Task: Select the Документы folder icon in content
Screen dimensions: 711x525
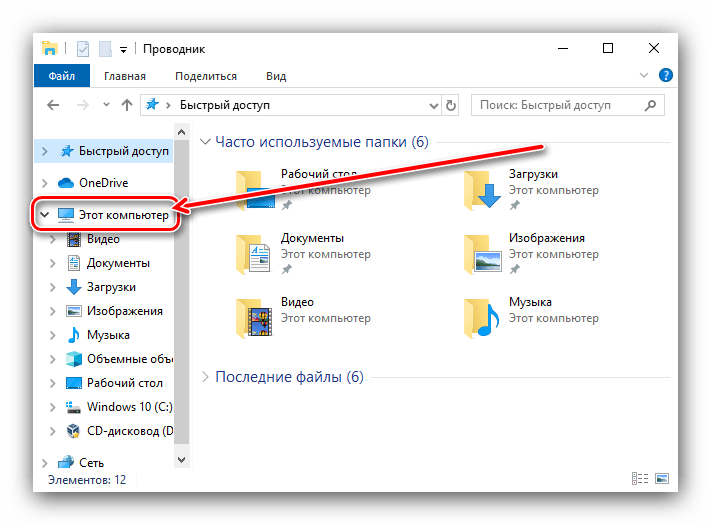Action: click(254, 254)
